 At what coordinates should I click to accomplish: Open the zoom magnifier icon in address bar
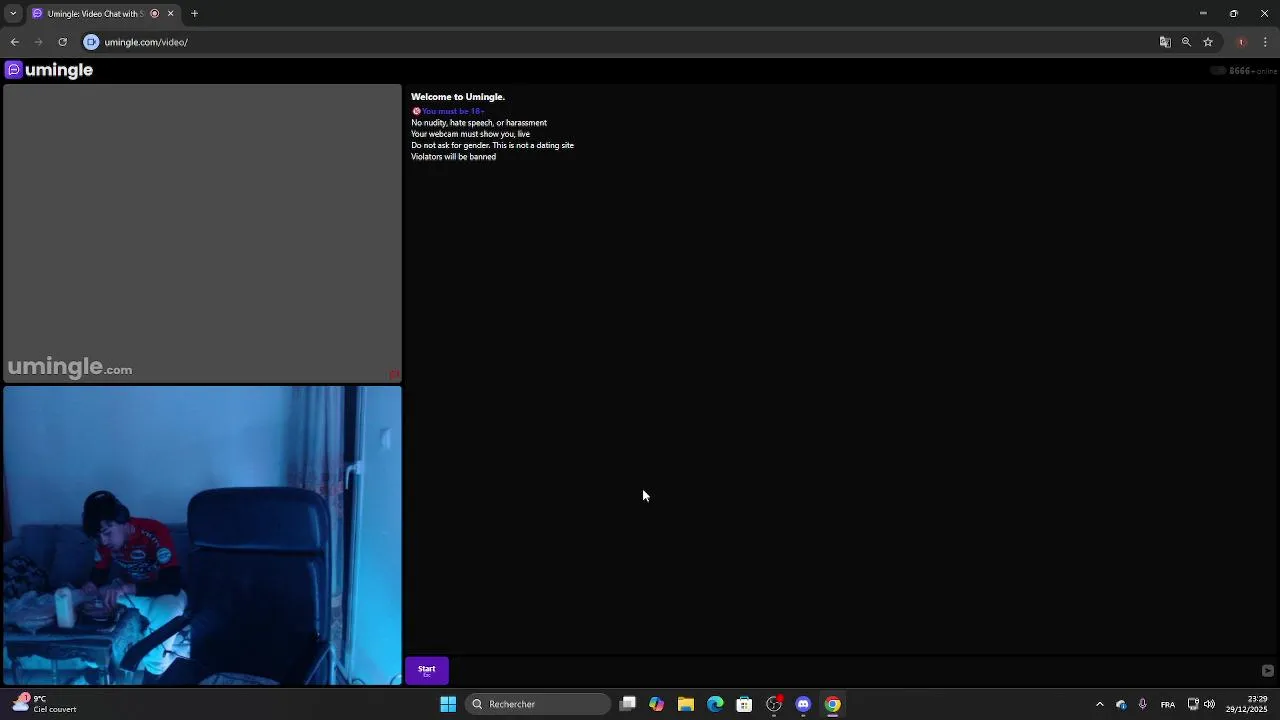click(x=1186, y=42)
